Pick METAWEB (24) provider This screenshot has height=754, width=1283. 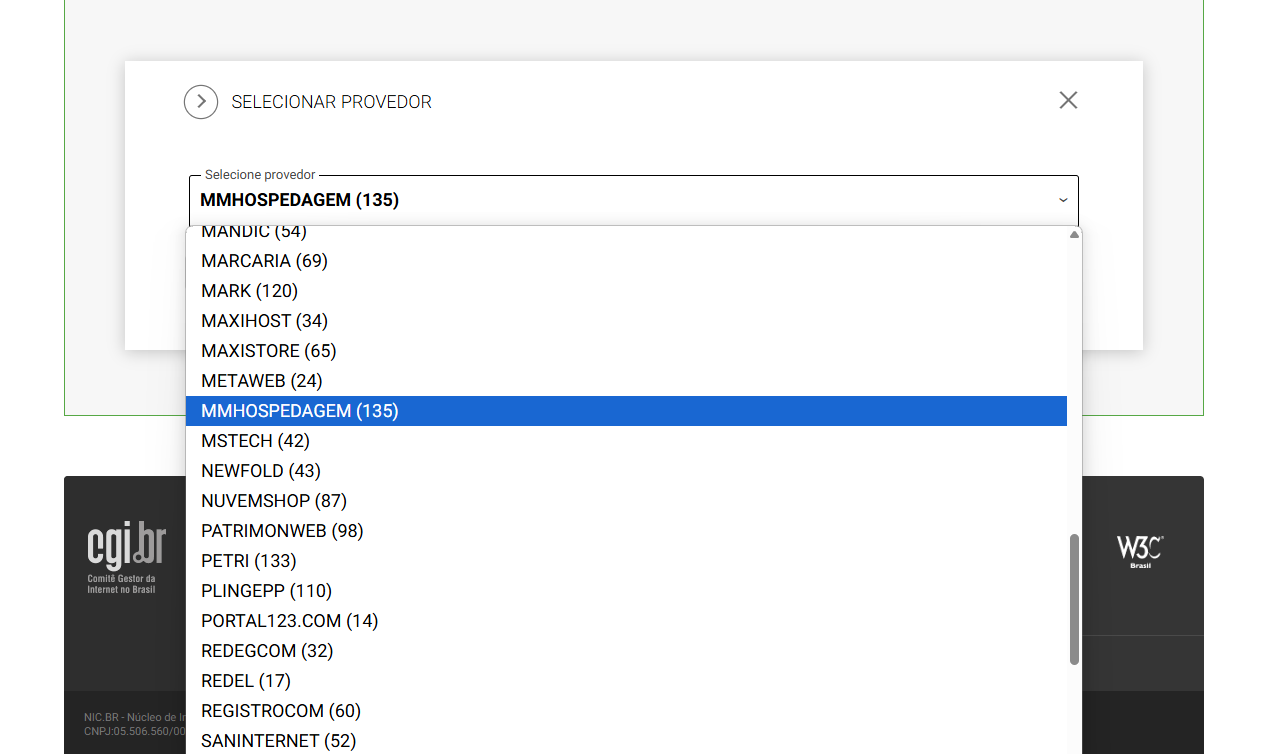pyautogui.click(x=626, y=381)
